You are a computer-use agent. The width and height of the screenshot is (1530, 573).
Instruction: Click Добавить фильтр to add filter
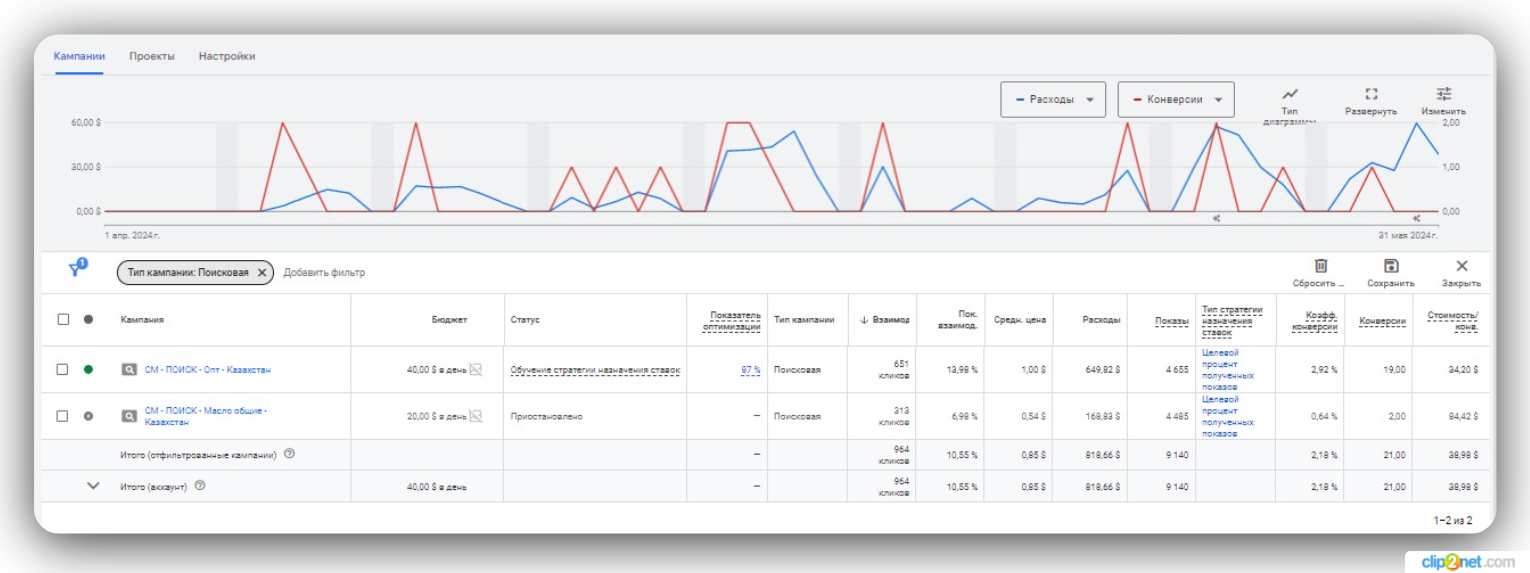324,272
